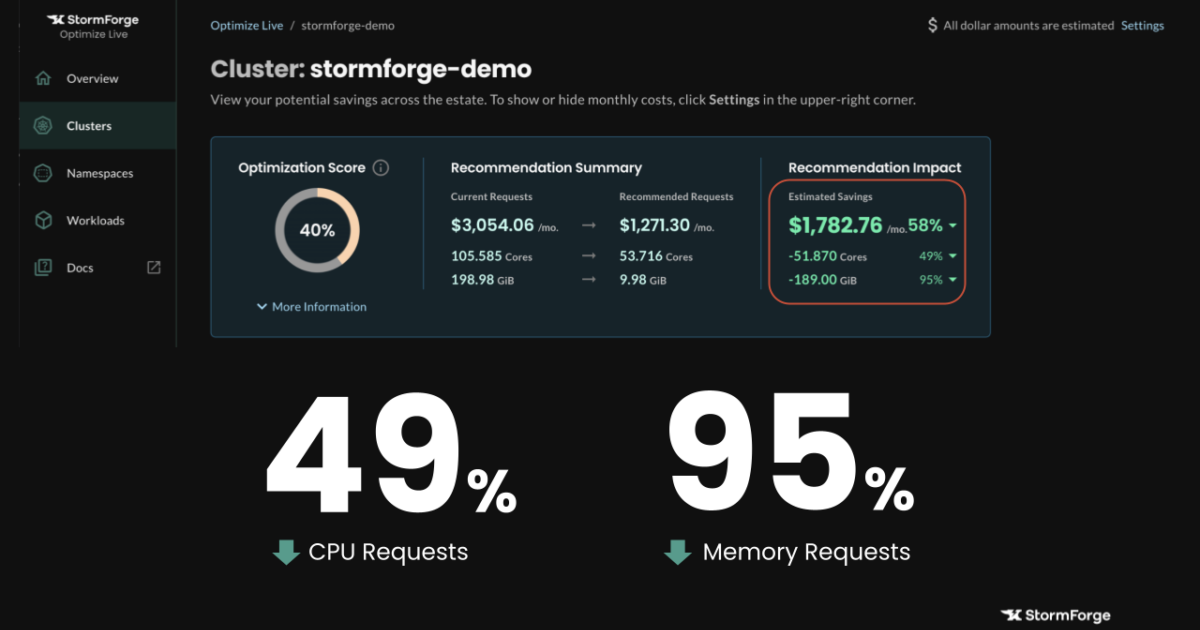Select the Workloads icon in the sidebar
This screenshot has width=1200, height=630.
(x=43, y=220)
